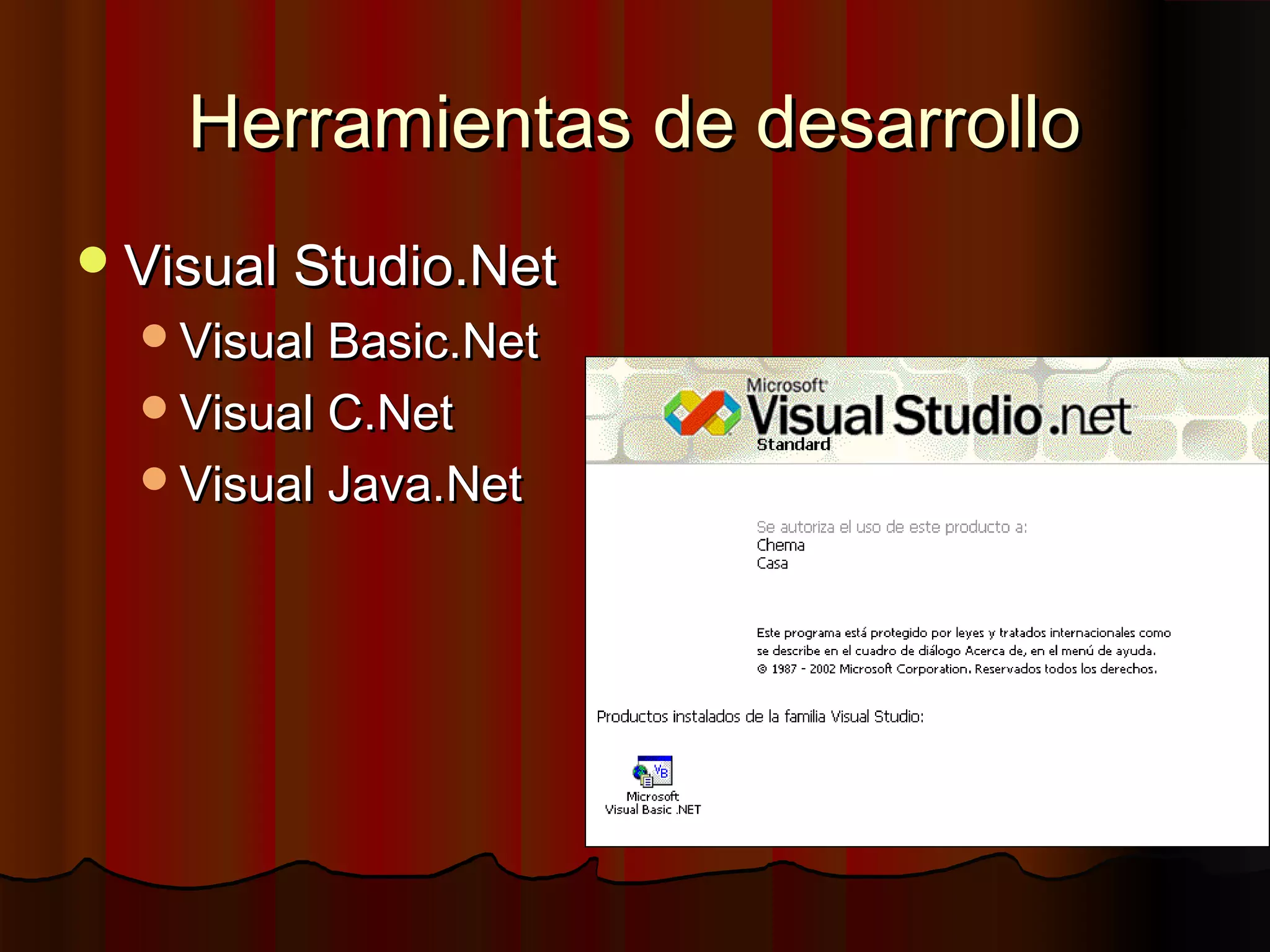Click the '1987 - 2002 Microsoft Corporation' copyright line
The width and height of the screenshot is (1270, 952).
pyautogui.click(x=957, y=669)
